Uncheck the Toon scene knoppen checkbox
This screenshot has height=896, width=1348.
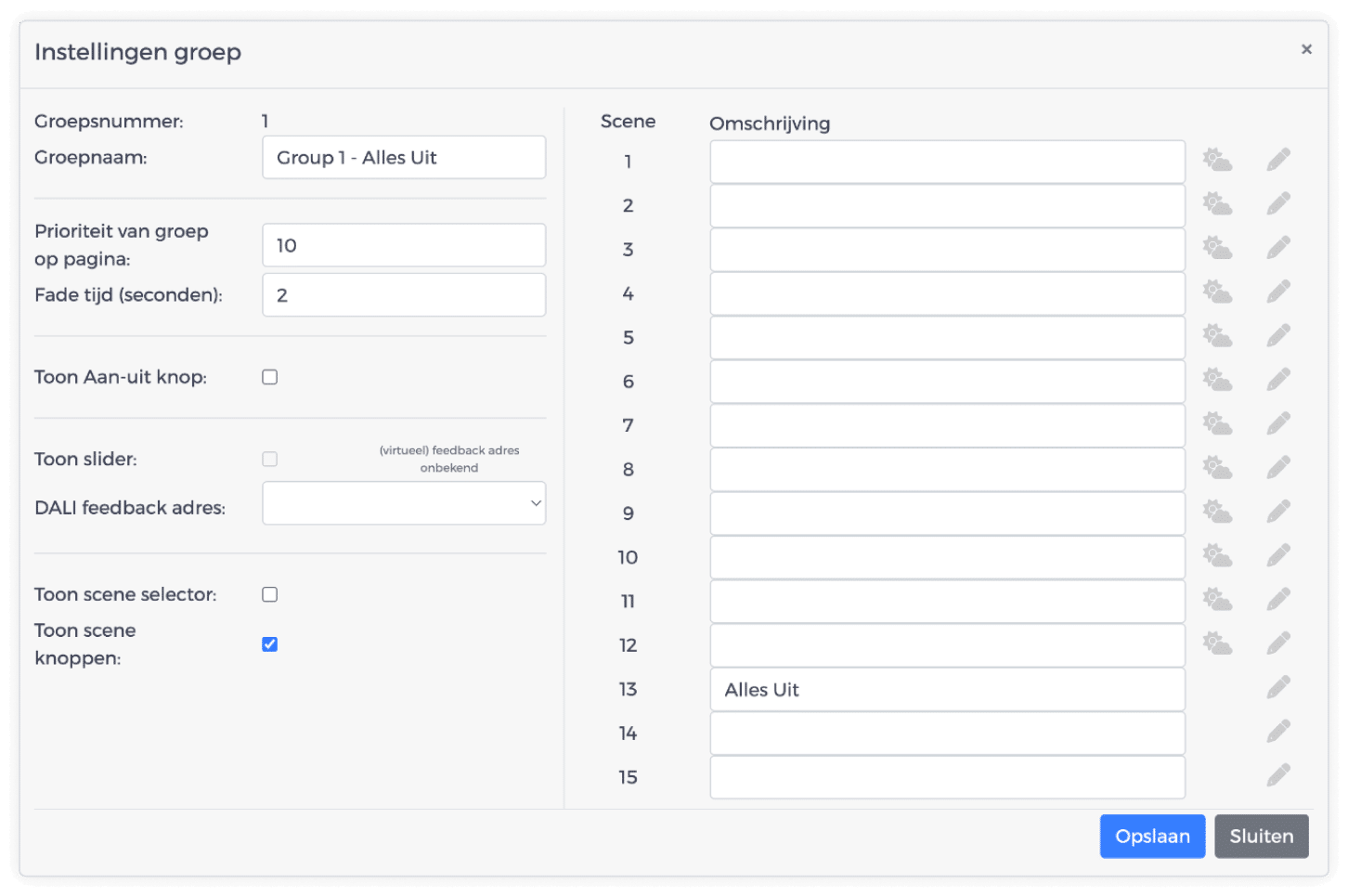(x=270, y=644)
